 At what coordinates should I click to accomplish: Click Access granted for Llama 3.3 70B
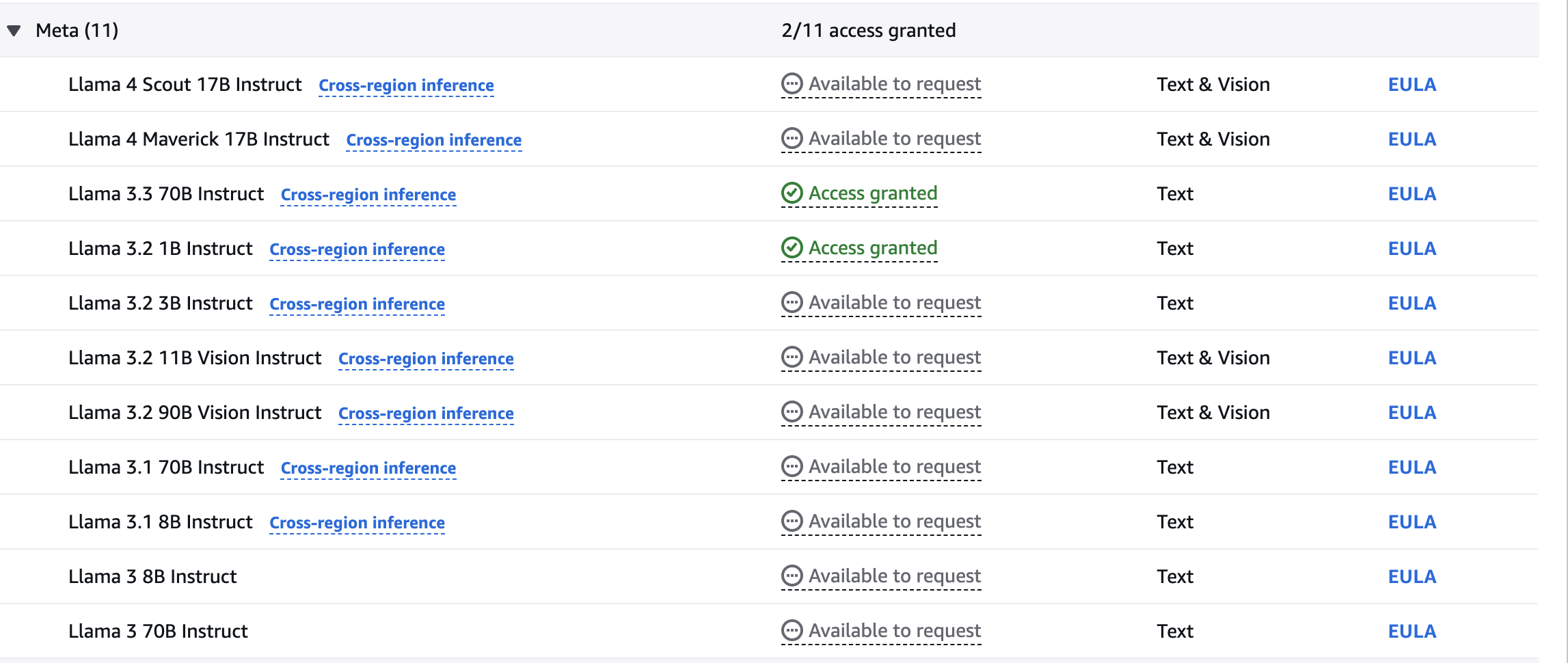(873, 193)
